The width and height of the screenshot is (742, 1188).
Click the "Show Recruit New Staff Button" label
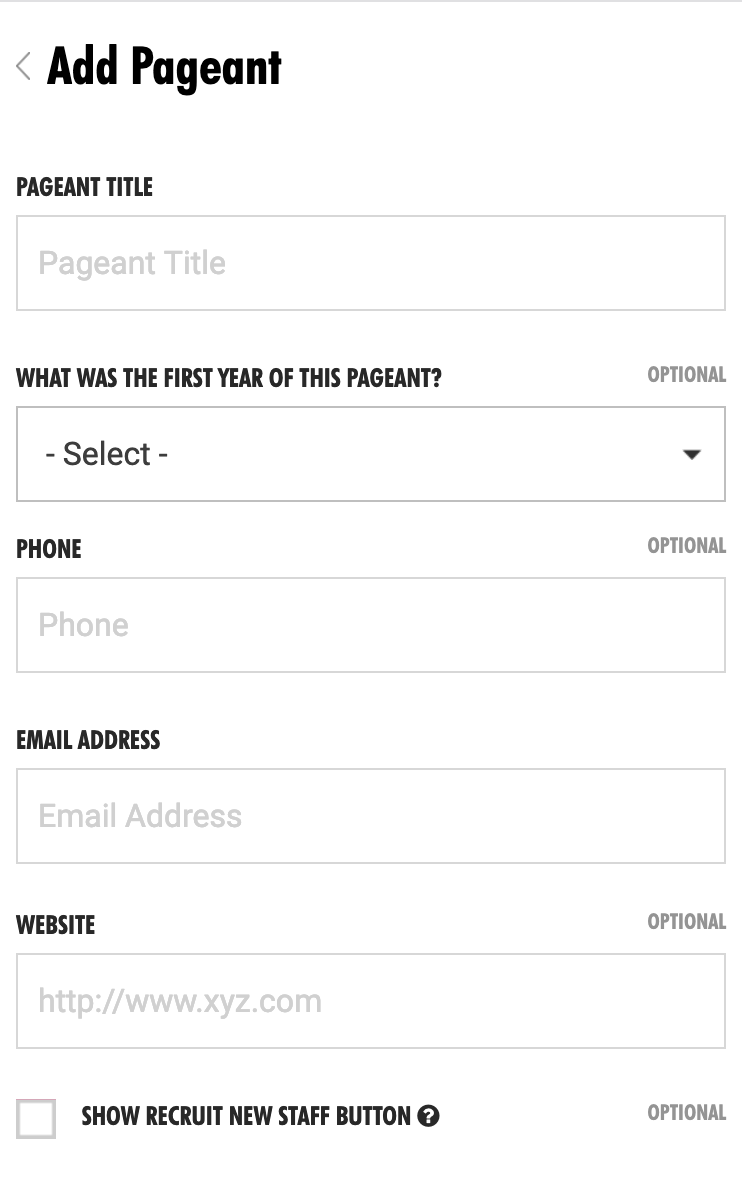pos(246,1116)
